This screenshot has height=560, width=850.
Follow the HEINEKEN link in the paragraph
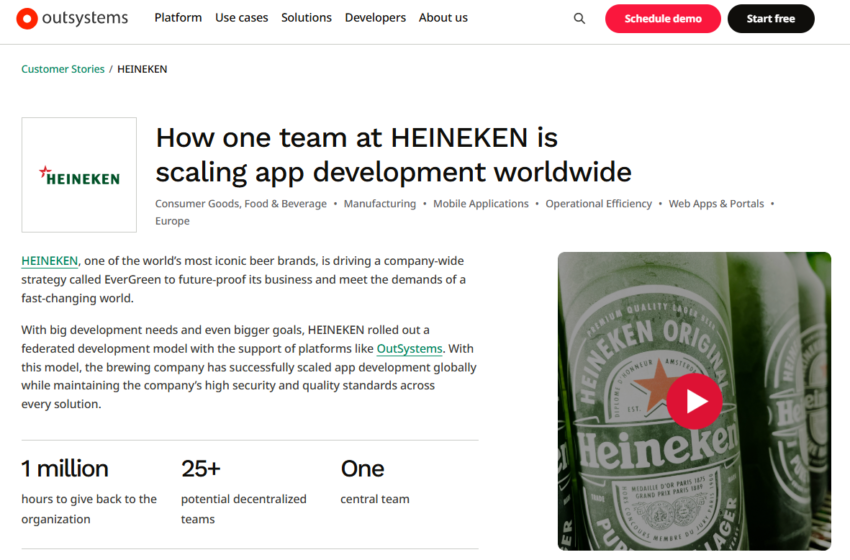pos(49,261)
